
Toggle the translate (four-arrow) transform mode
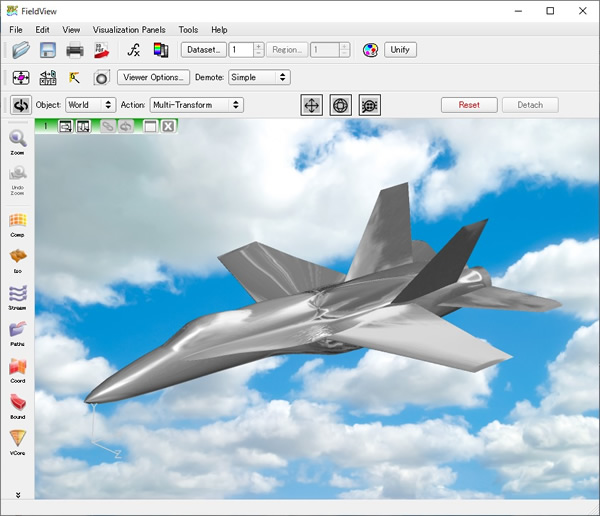click(x=312, y=105)
